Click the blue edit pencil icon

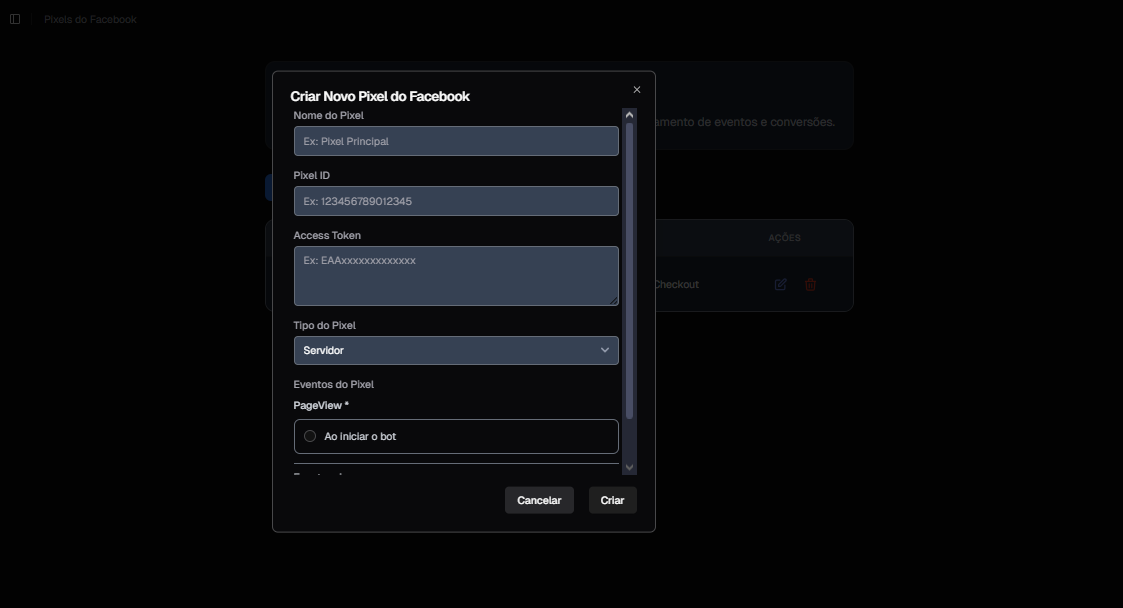[x=780, y=284]
